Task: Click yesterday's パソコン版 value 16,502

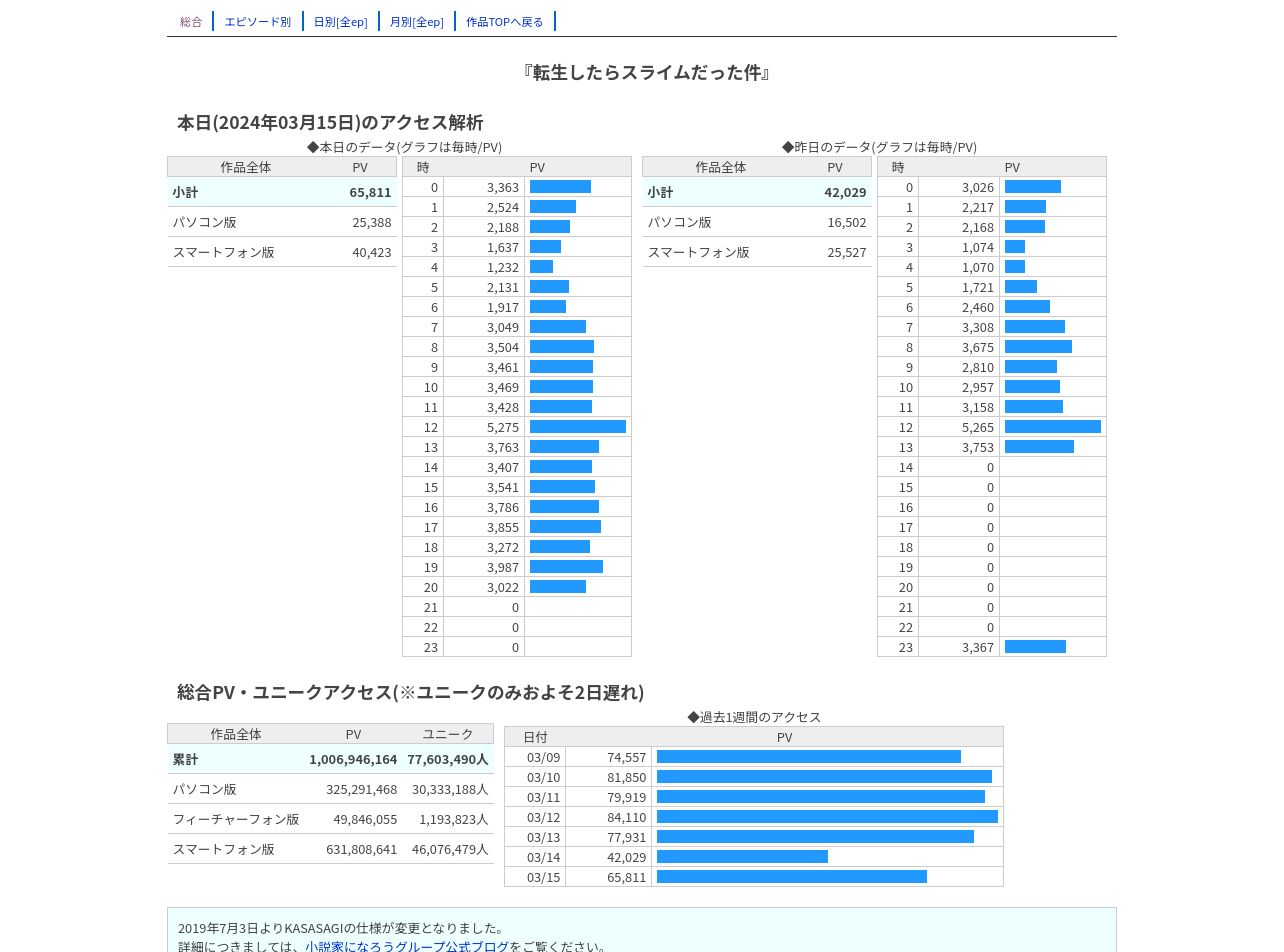Action: (846, 222)
